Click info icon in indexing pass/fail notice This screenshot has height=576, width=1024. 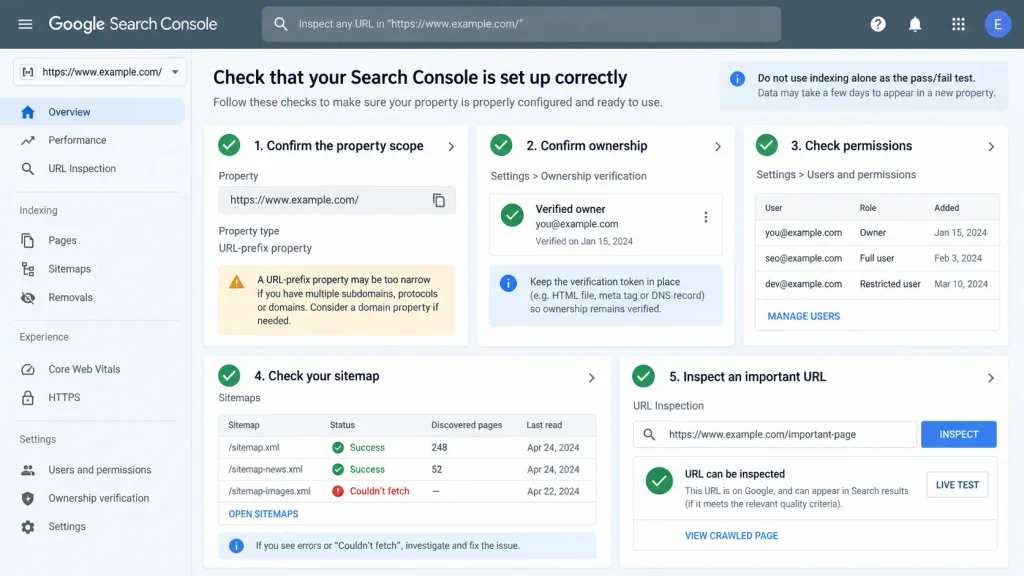point(737,79)
